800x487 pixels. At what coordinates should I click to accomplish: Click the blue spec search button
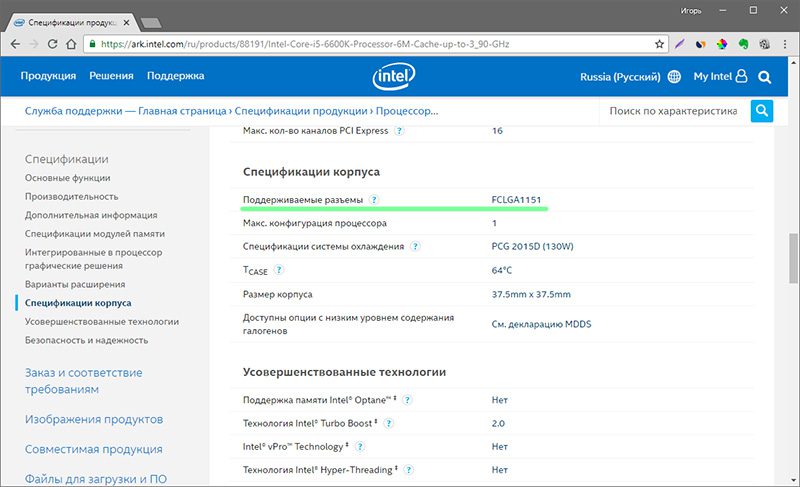point(762,111)
